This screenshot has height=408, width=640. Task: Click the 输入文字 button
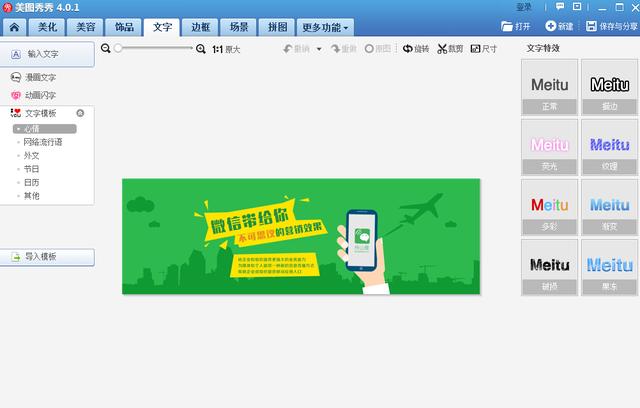coord(47,54)
